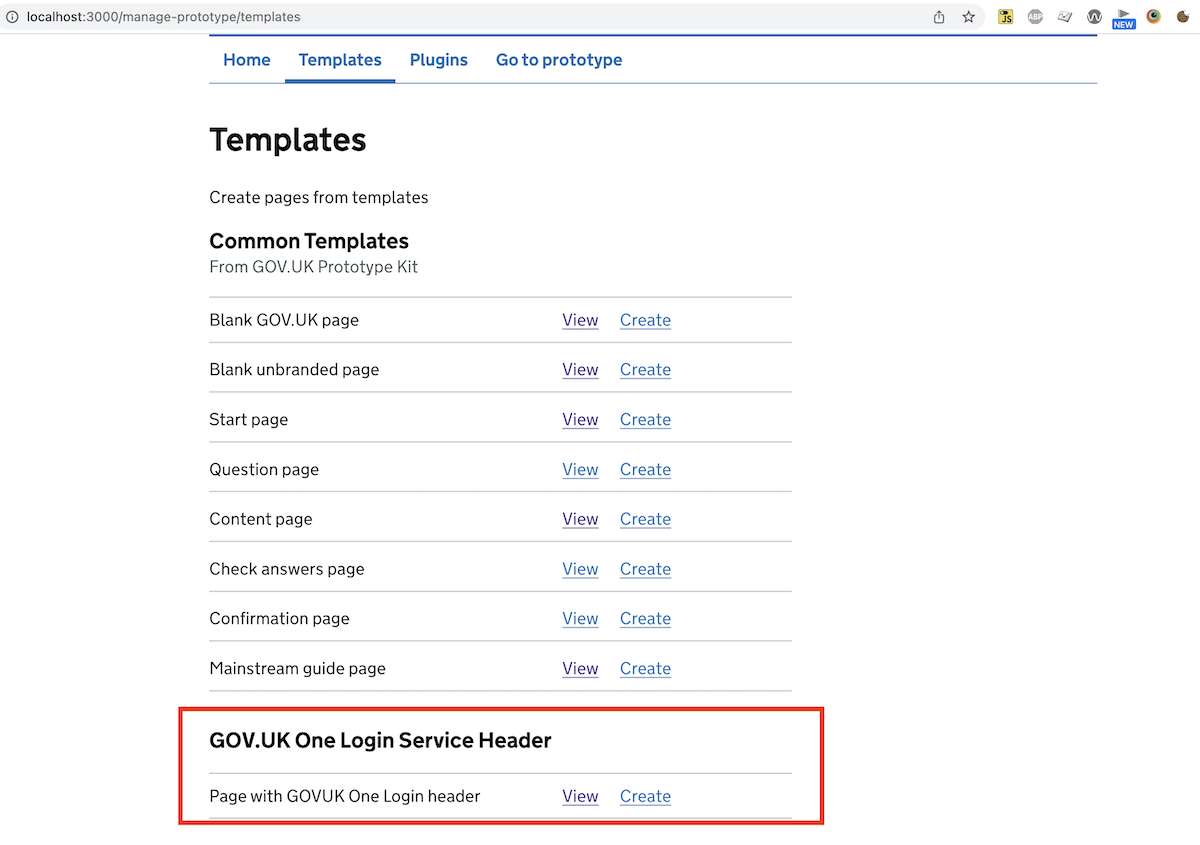
Task: Click the 'Question page' row label
Action: tap(264, 469)
